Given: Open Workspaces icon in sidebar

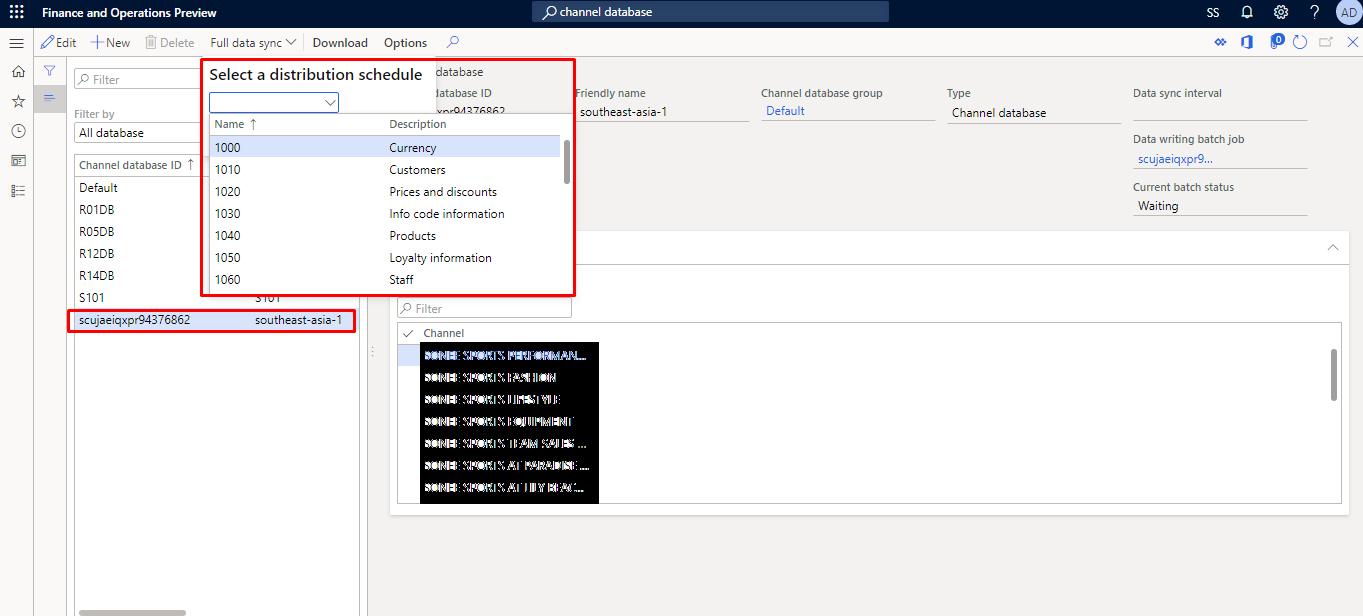Looking at the screenshot, I should (18, 160).
